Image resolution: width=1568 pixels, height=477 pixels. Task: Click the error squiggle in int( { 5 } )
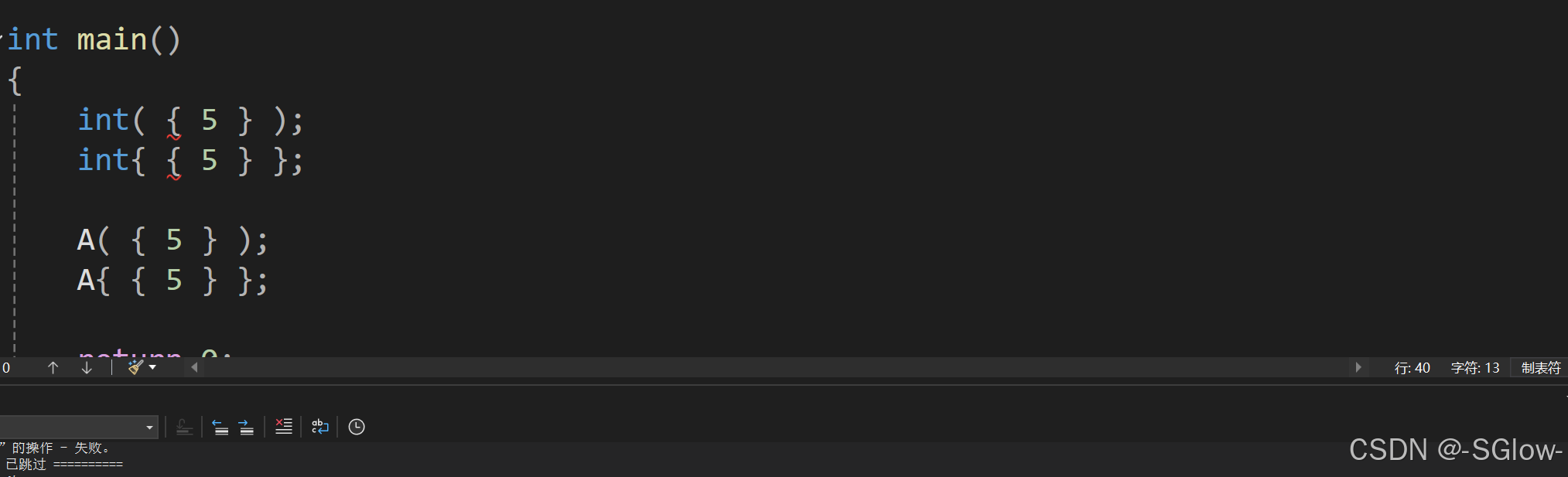[x=173, y=137]
